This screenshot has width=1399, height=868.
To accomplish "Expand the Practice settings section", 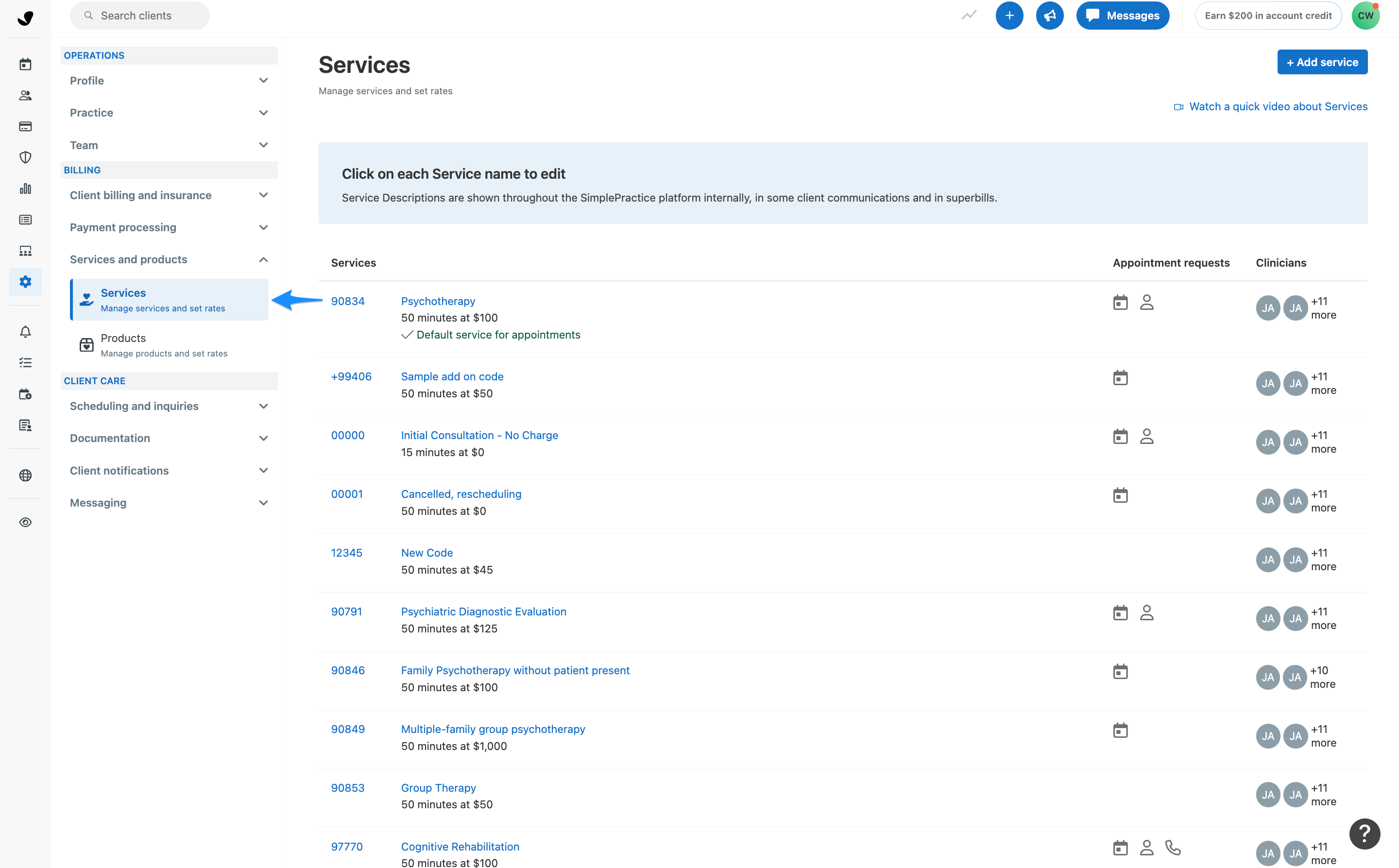I will point(170,113).
